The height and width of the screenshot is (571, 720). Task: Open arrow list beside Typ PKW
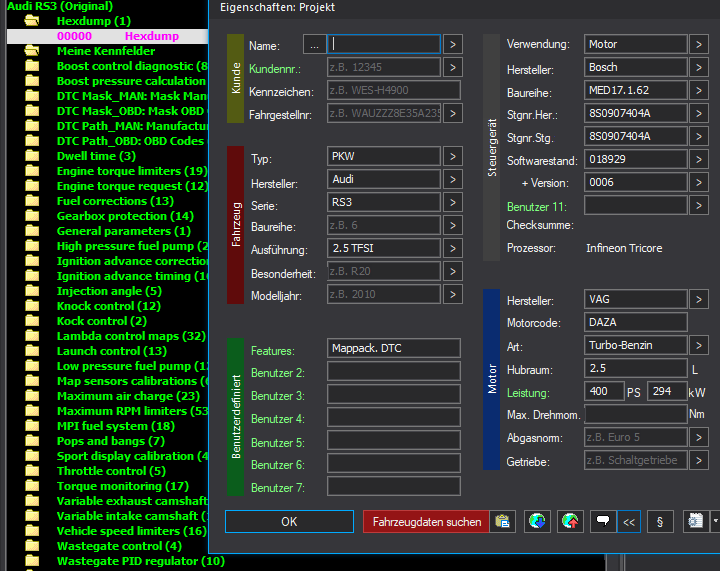tap(453, 157)
